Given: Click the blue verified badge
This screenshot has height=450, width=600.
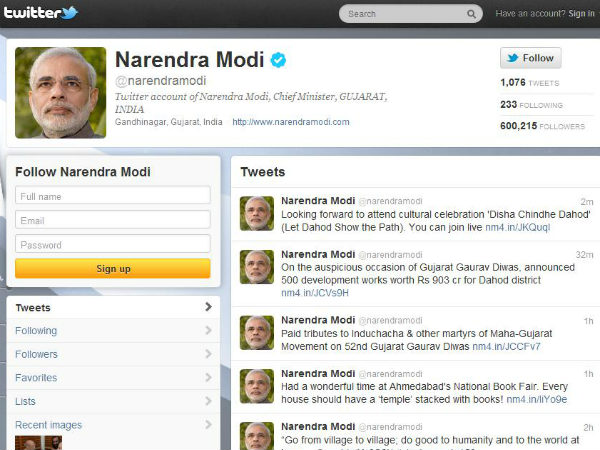Looking at the screenshot, I should pos(278,60).
